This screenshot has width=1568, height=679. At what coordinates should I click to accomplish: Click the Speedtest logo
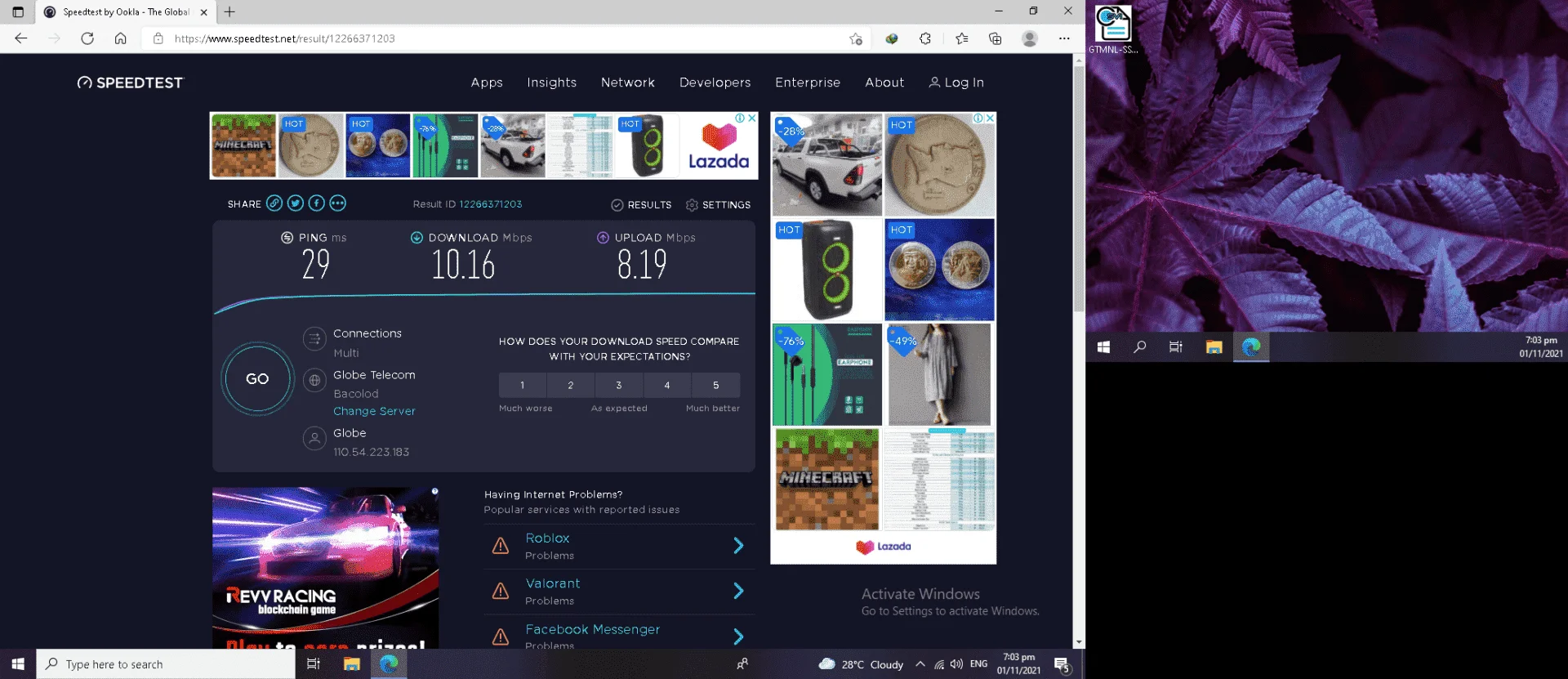131,83
